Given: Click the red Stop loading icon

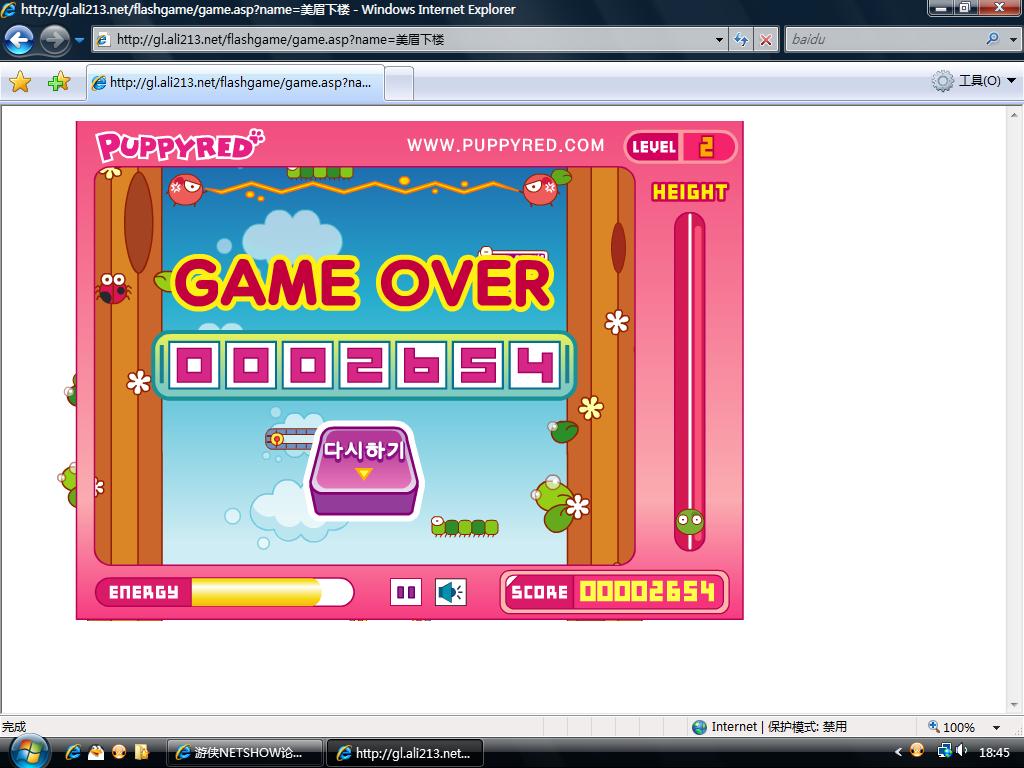Looking at the screenshot, I should tap(766, 40).
